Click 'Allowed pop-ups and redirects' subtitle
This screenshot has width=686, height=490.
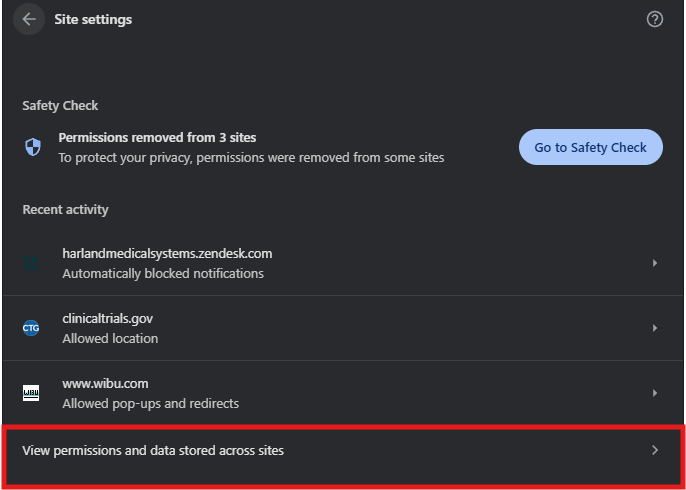150,404
